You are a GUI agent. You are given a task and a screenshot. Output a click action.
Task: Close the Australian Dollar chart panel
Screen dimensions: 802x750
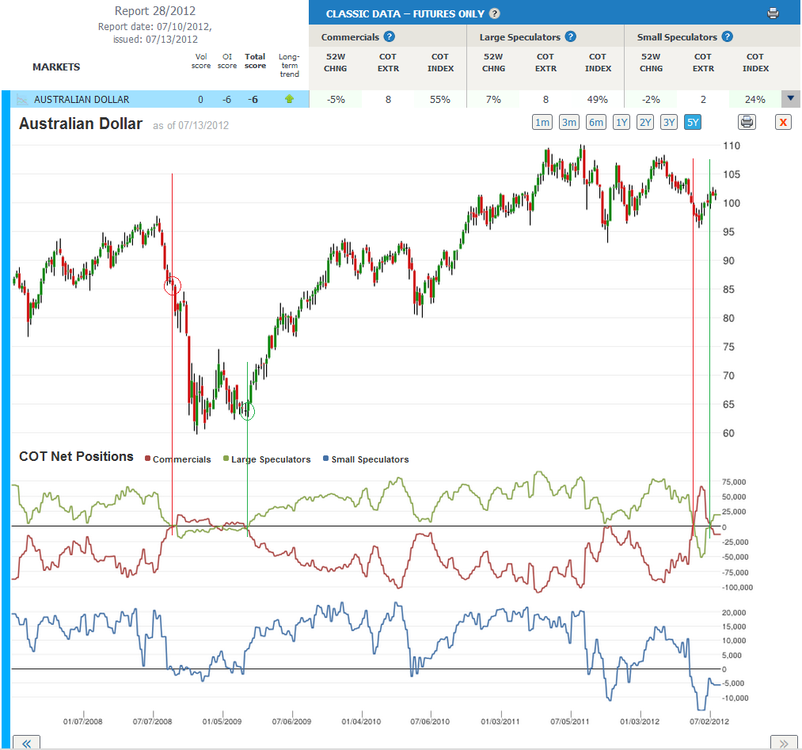pyautogui.click(x=783, y=122)
